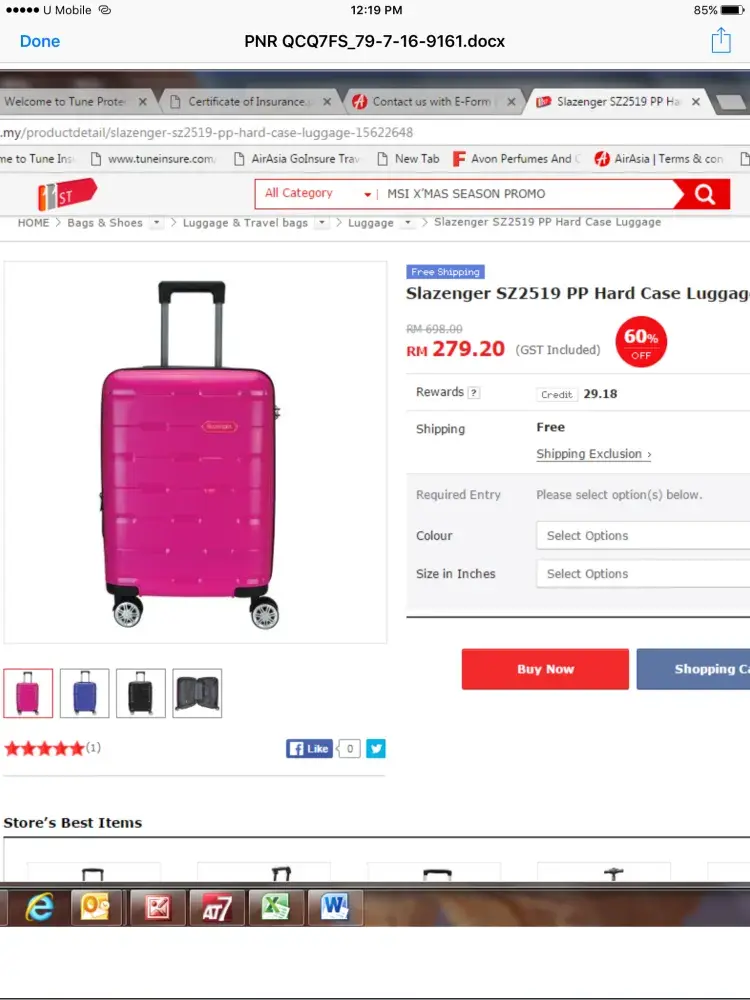Click the Rewards help question mark

pyautogui.click(x=474, y=393)
